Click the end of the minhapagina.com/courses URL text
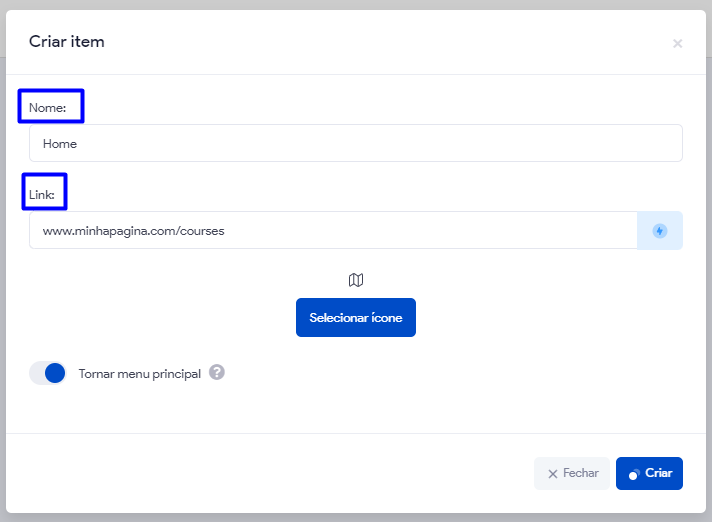 point(225,230)
